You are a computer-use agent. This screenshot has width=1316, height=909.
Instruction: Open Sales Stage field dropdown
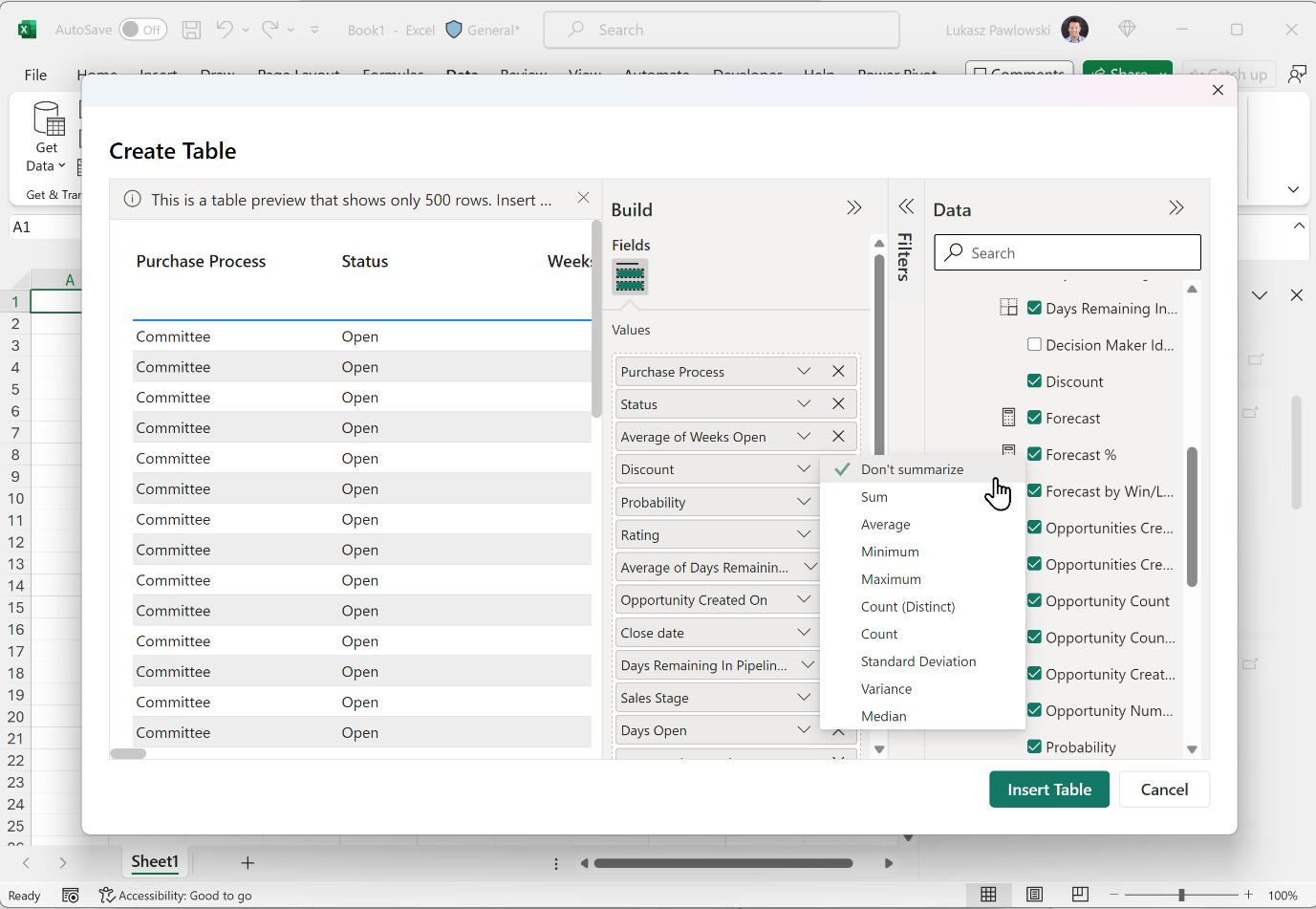(x=804, y=698)
